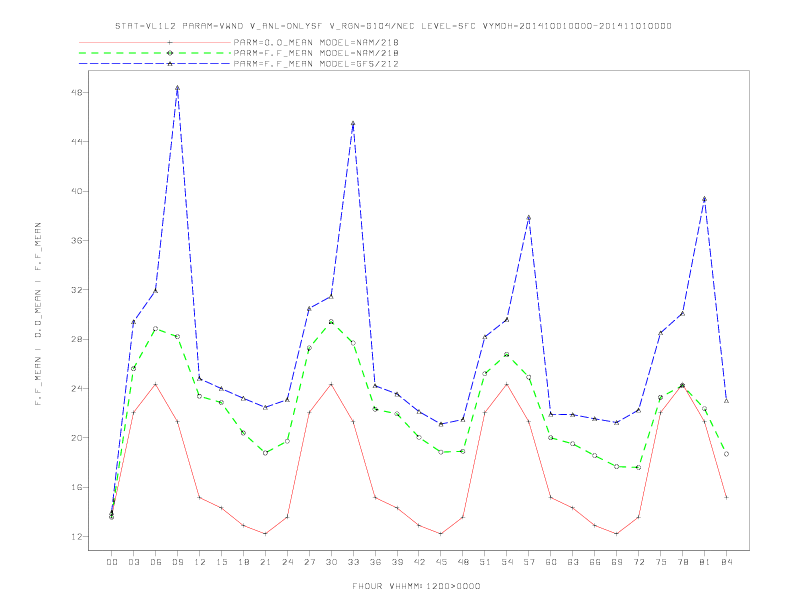Click the red plus marker at hour 21 minimum
Screen dimensions: 792x612
pos(265,534)
